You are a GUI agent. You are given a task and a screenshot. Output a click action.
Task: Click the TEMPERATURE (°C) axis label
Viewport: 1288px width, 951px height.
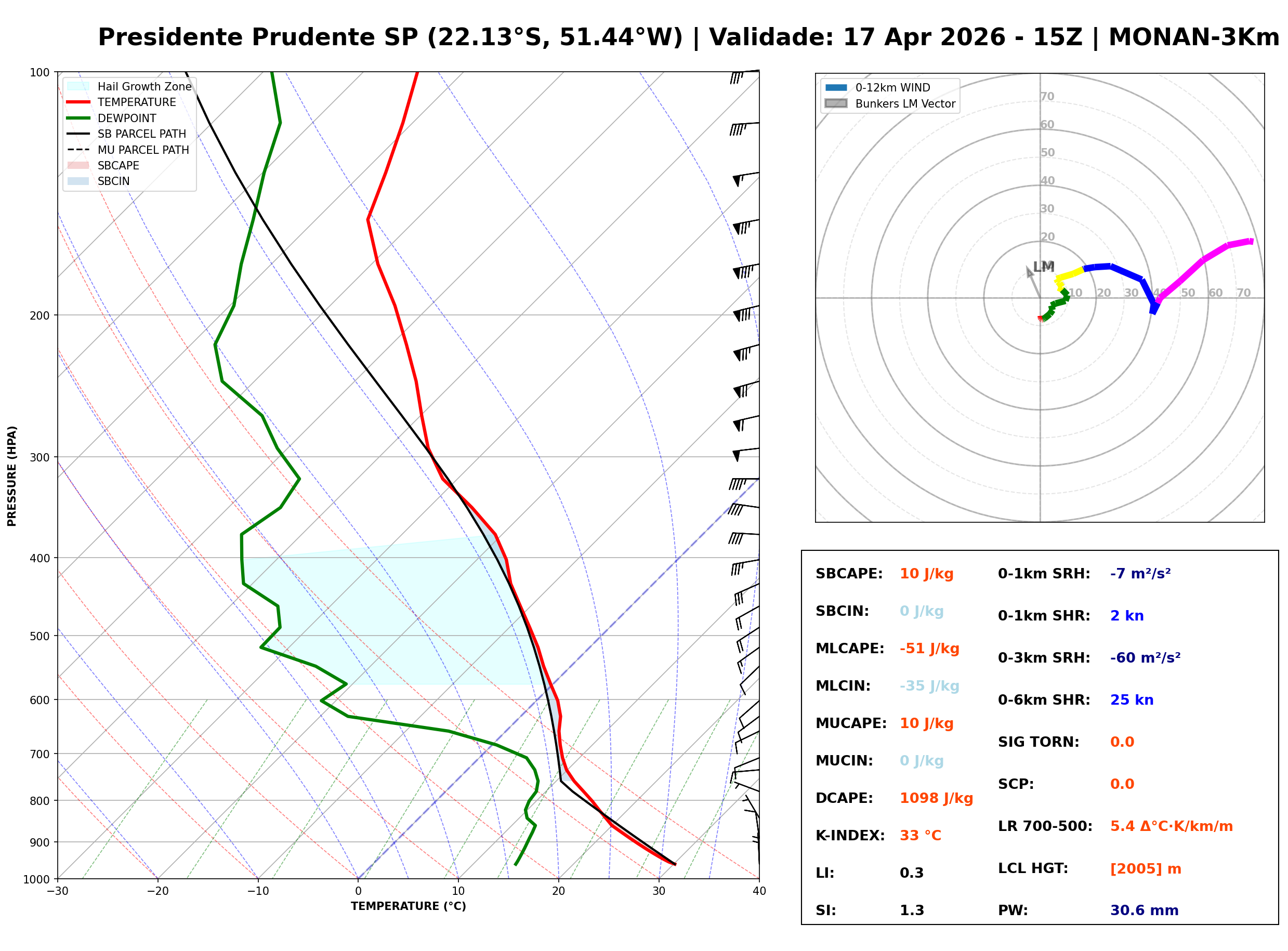(409, 907)
